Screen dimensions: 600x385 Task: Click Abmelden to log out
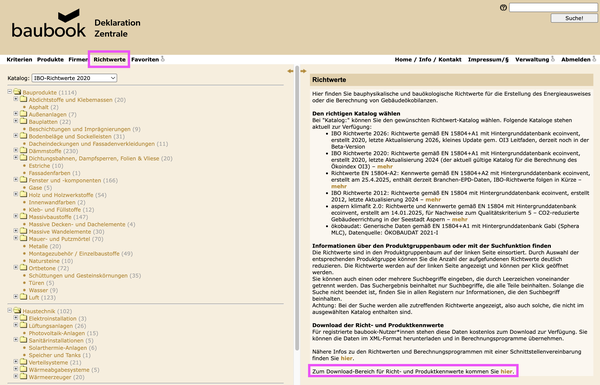(576, 59)
